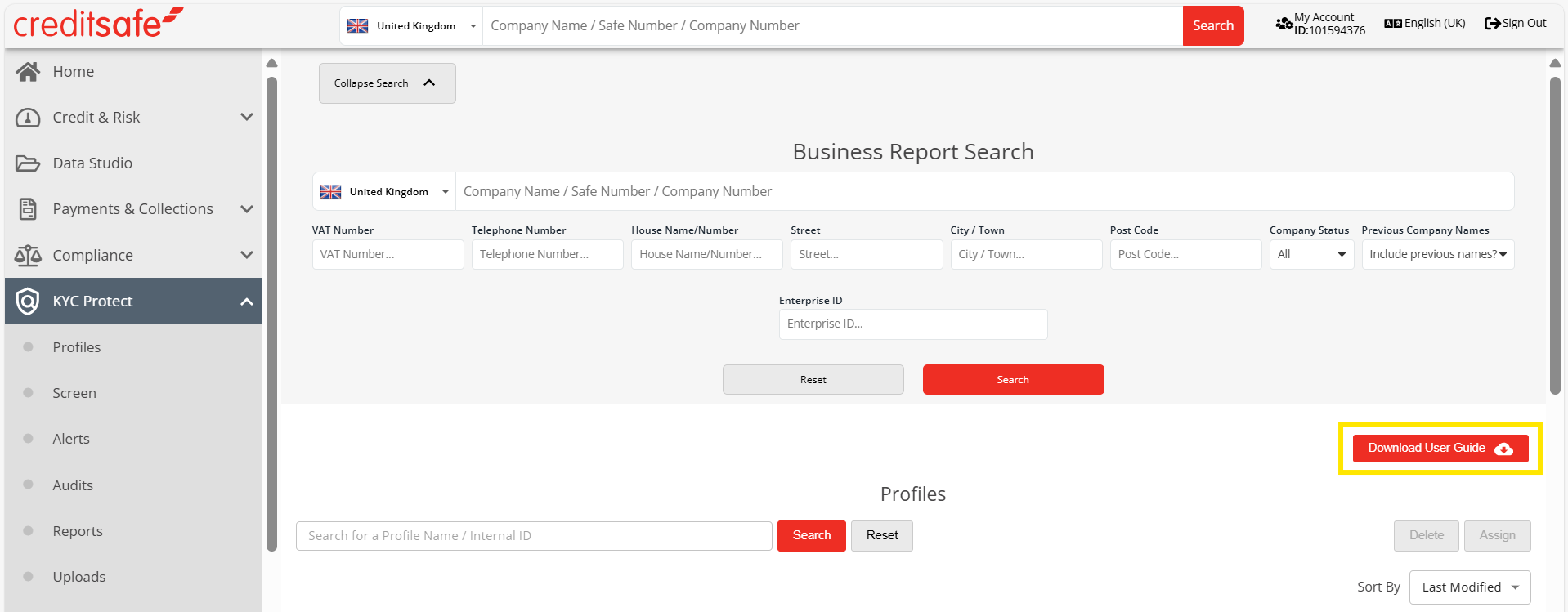The height and width of the screenshot is (612, 1568).
Task: Expand the Payments & Collections chevron
Action: pos(247,209)
